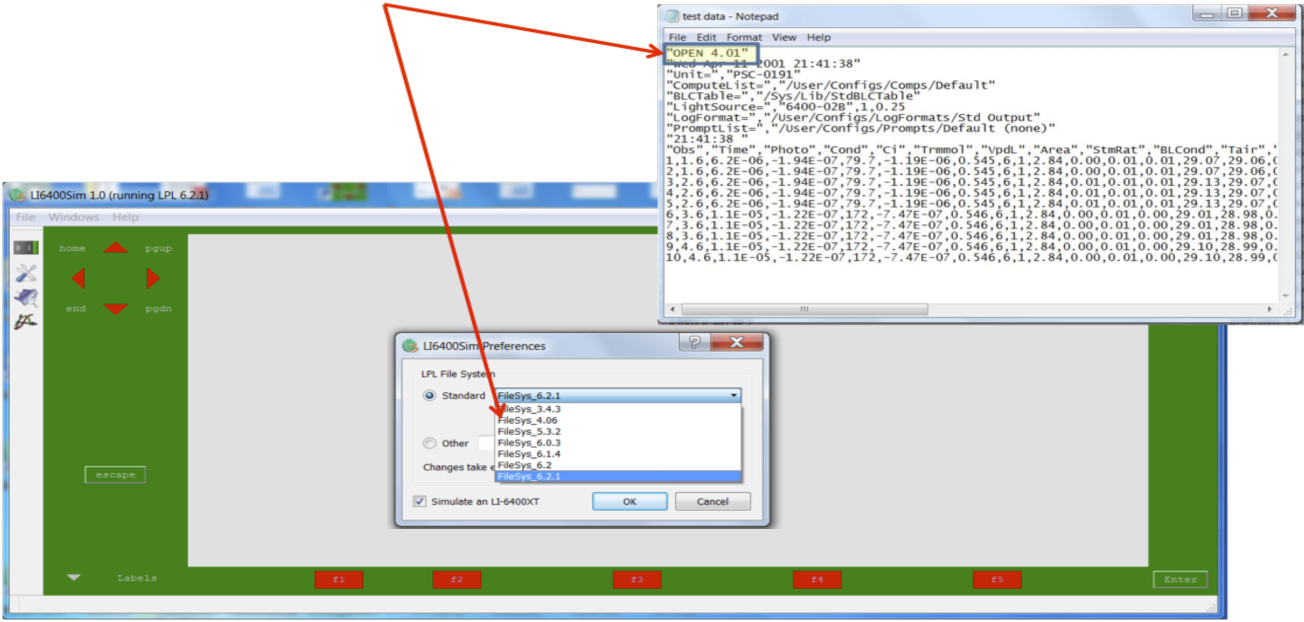Click LI6400Sim title bar app icon
The height and width of the screenshot is (622, 1304).
pos(19,193)
